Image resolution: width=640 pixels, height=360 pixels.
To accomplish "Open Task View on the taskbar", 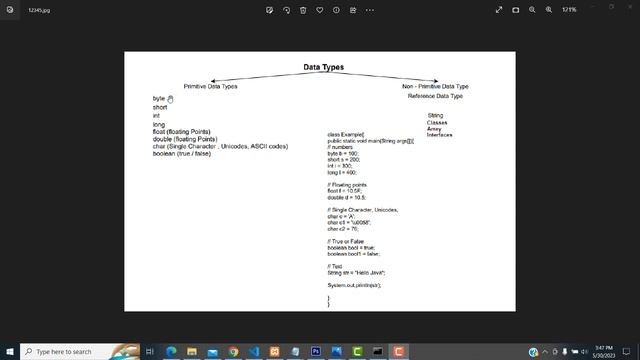I will pos(150,351).
